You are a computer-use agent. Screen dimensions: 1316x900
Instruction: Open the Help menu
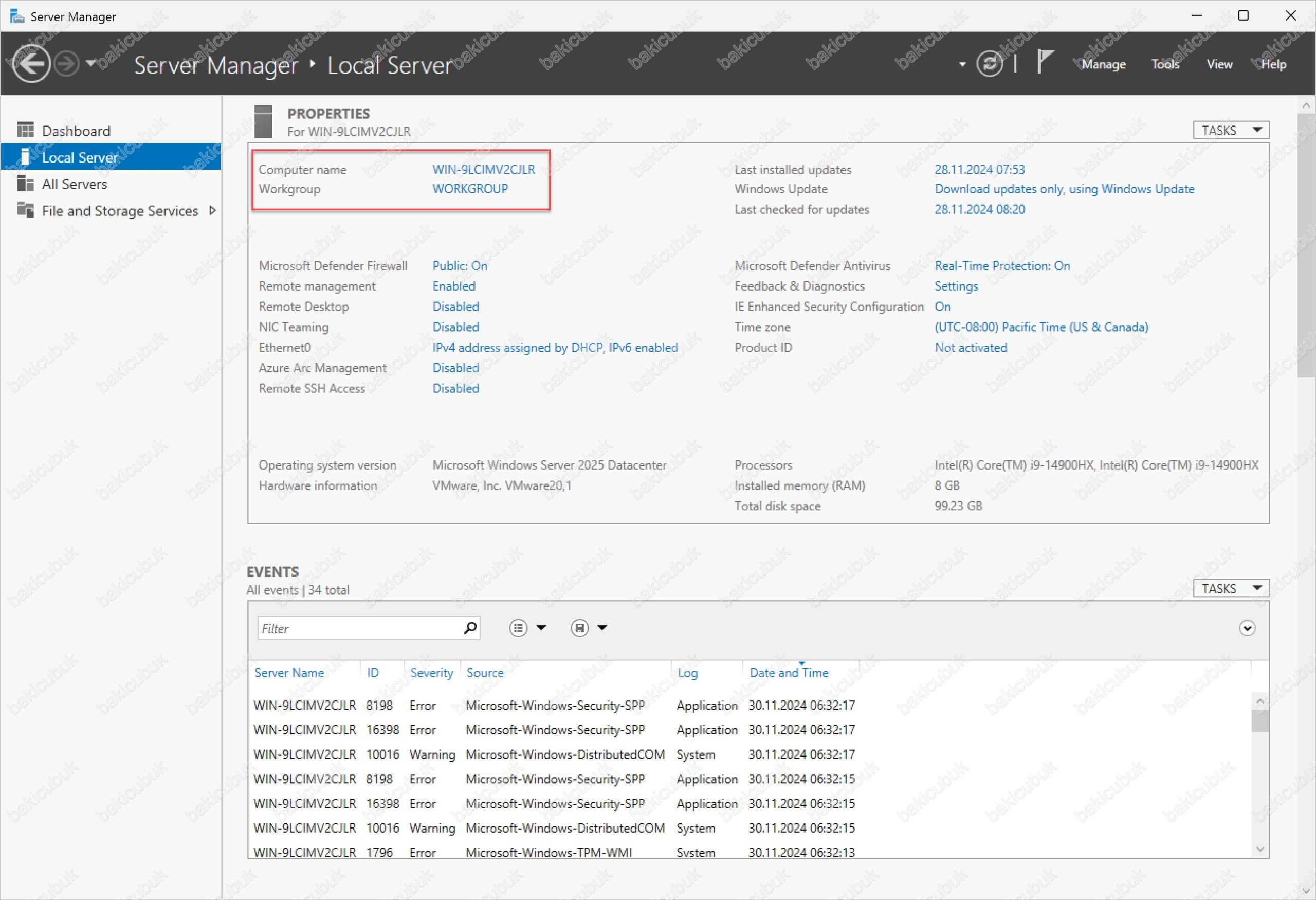[1273, 64]
